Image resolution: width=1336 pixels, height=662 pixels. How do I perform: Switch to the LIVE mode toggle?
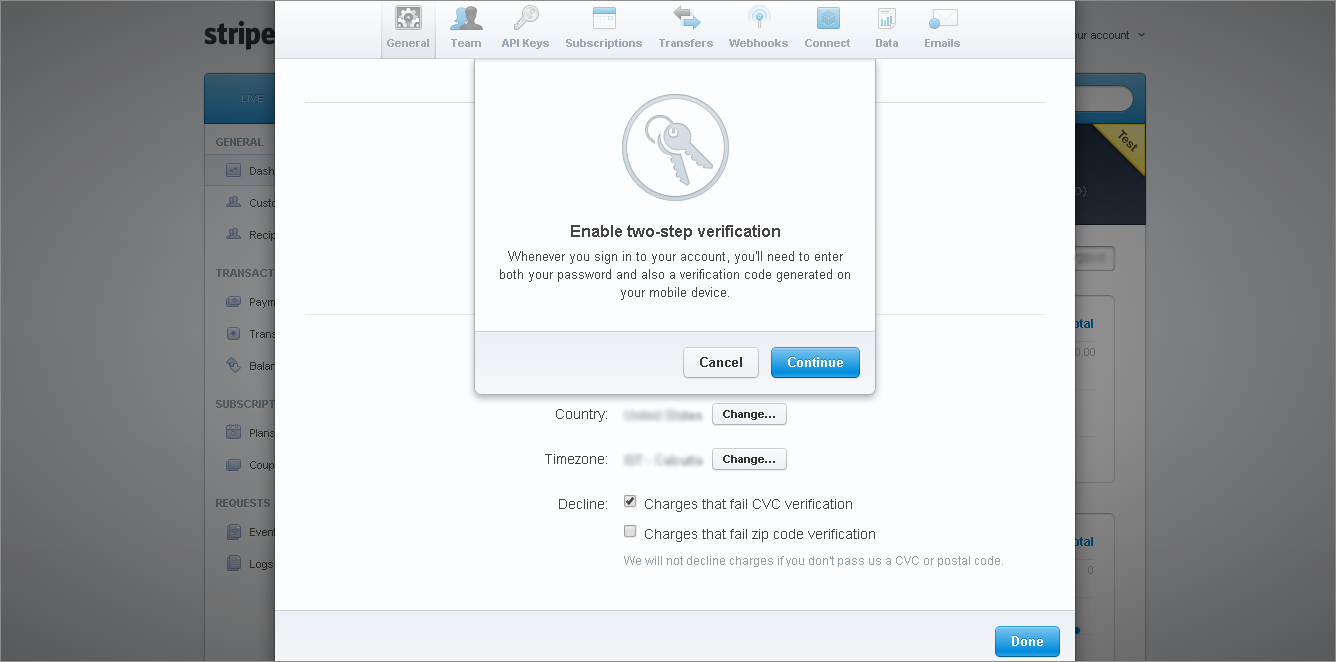point(252,98)
